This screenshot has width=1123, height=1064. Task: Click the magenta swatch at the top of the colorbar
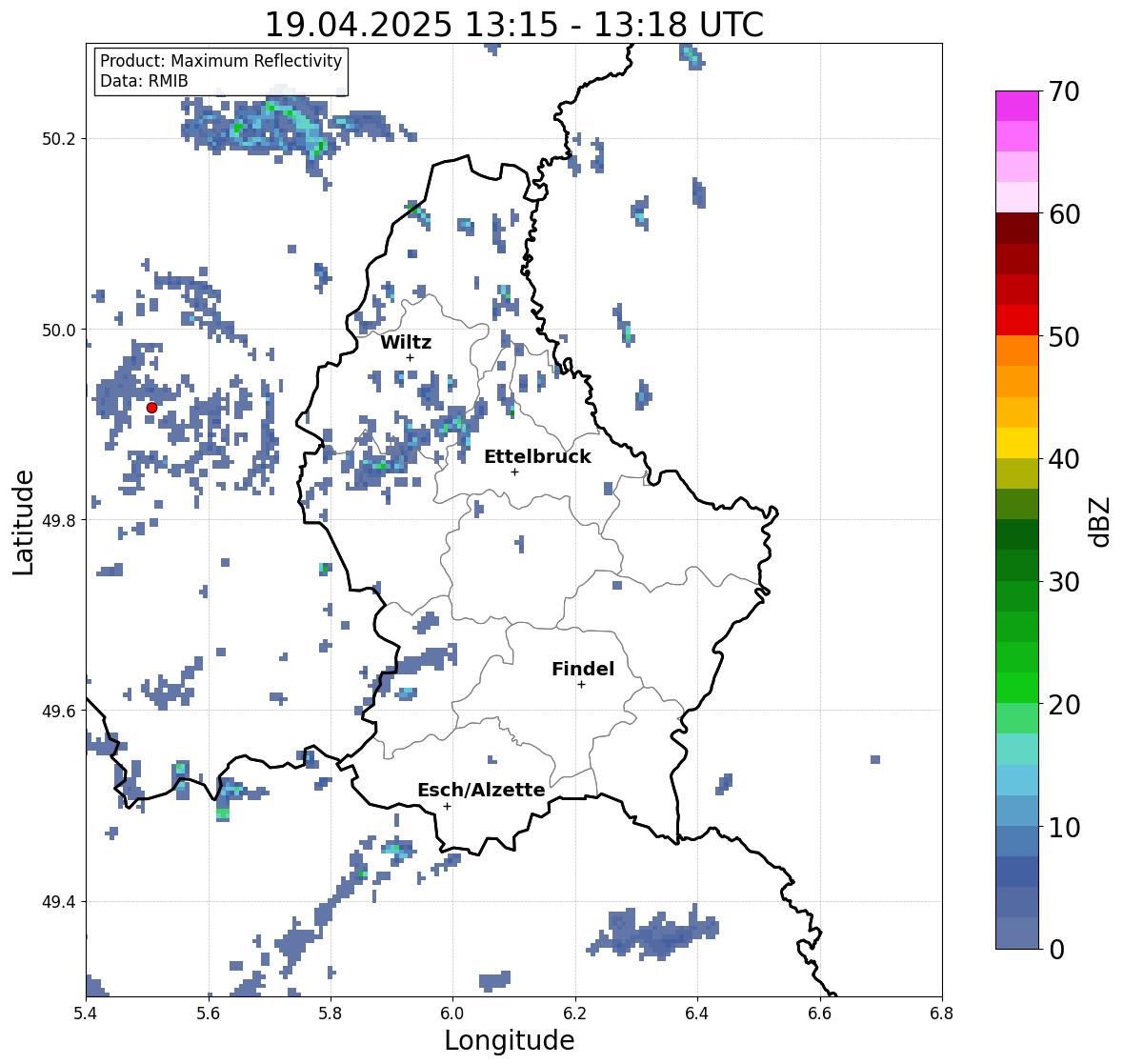point(1017,106)
